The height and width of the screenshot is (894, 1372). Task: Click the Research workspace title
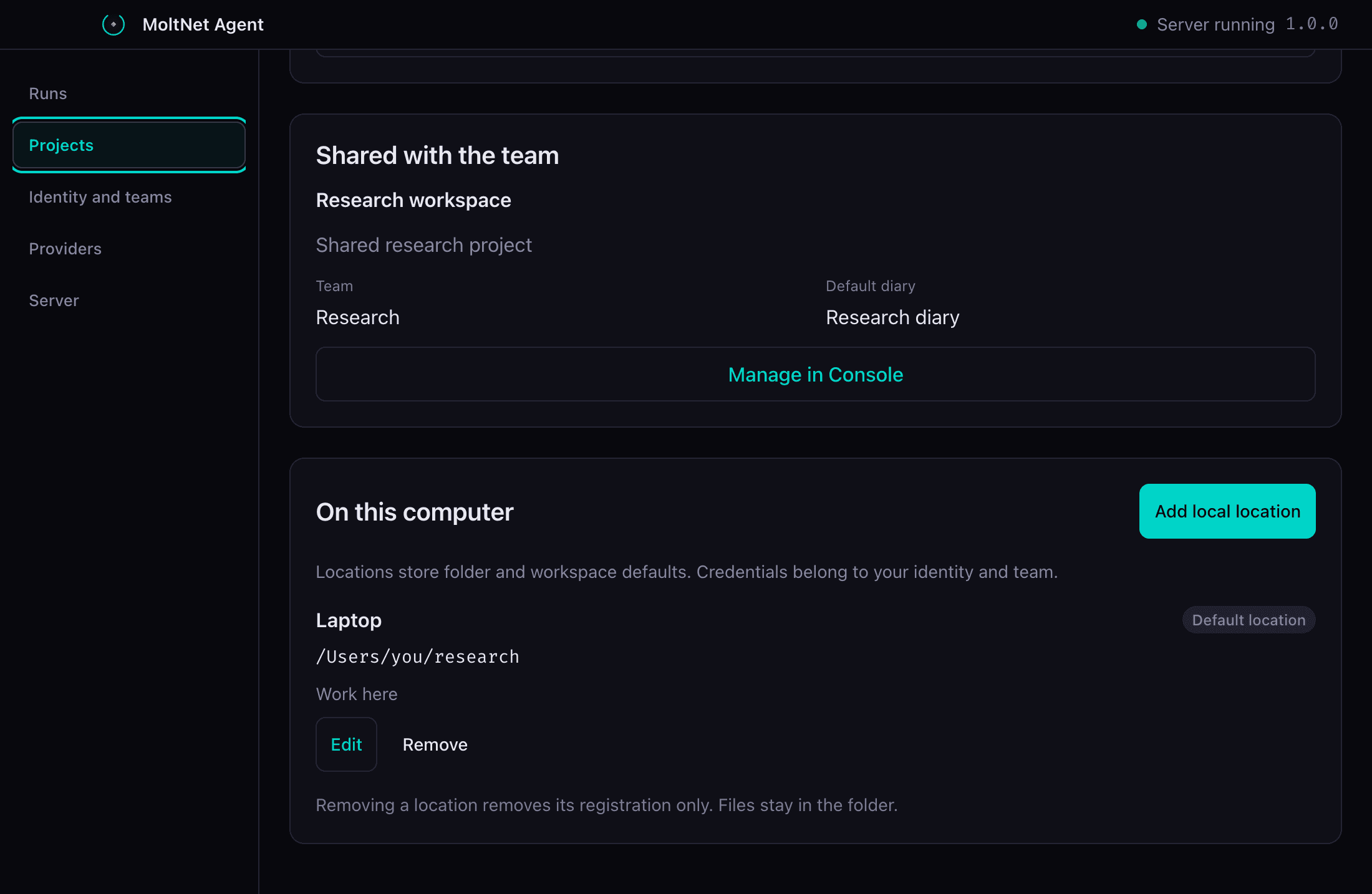point(413,200)
